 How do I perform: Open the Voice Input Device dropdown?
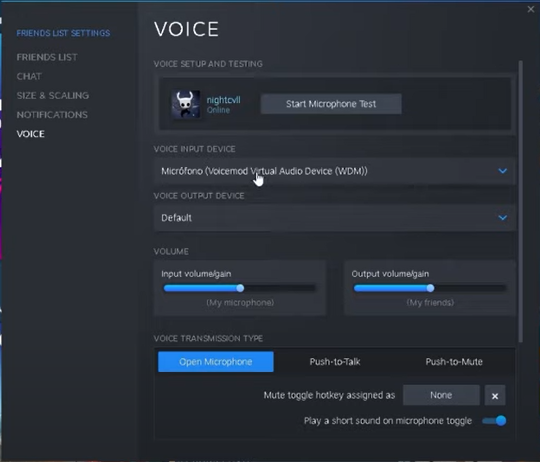[334, 171]
